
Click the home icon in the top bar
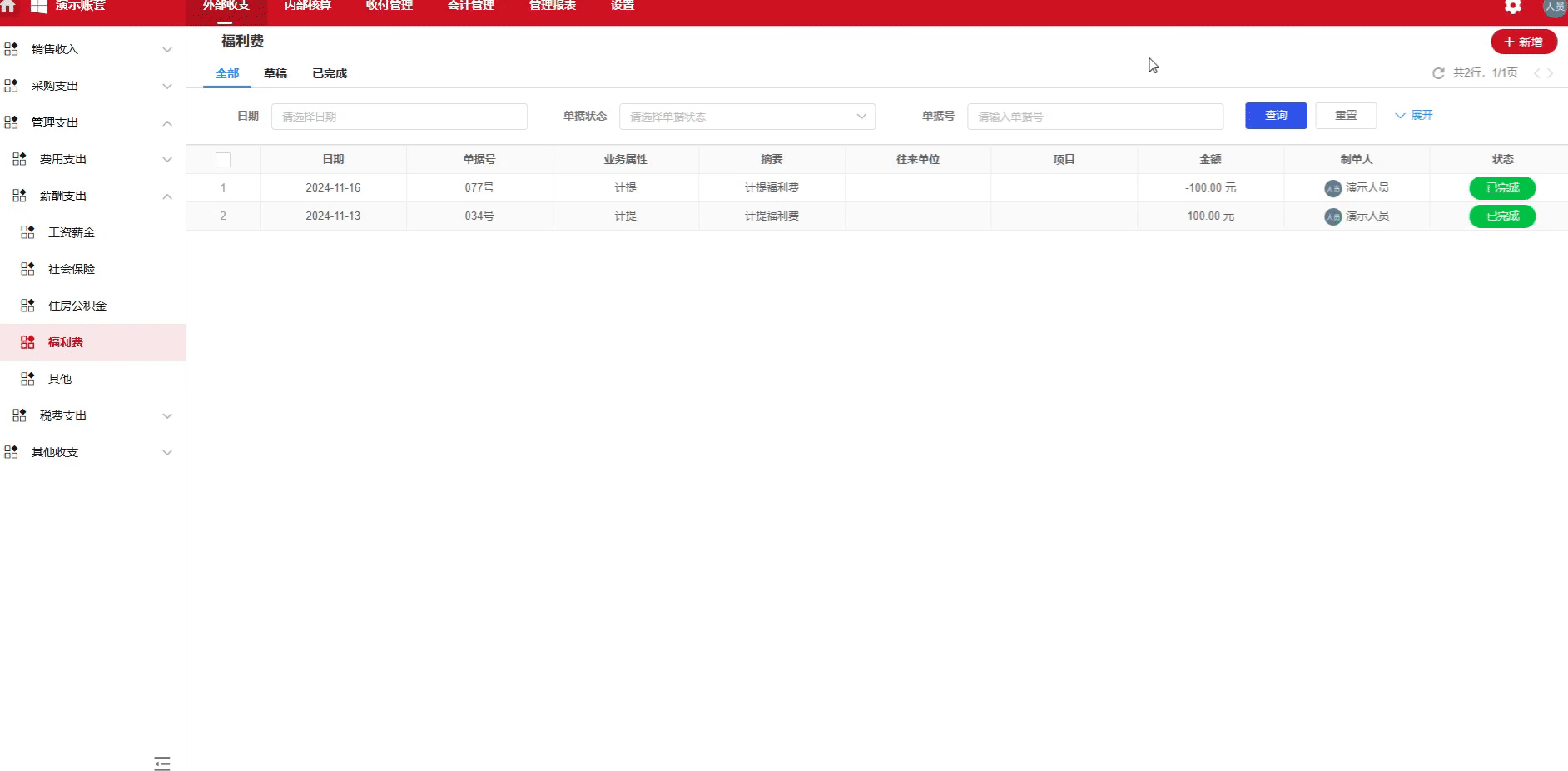(9, 7)
